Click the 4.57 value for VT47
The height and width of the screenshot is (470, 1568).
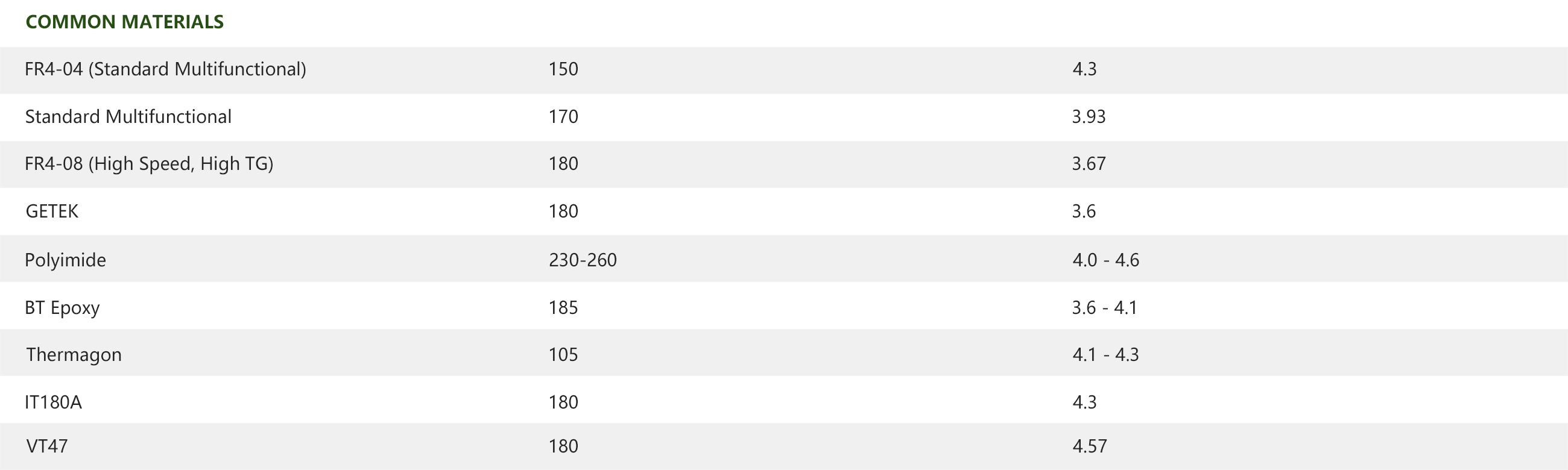pyautogui.click(x=1089, y=446)
